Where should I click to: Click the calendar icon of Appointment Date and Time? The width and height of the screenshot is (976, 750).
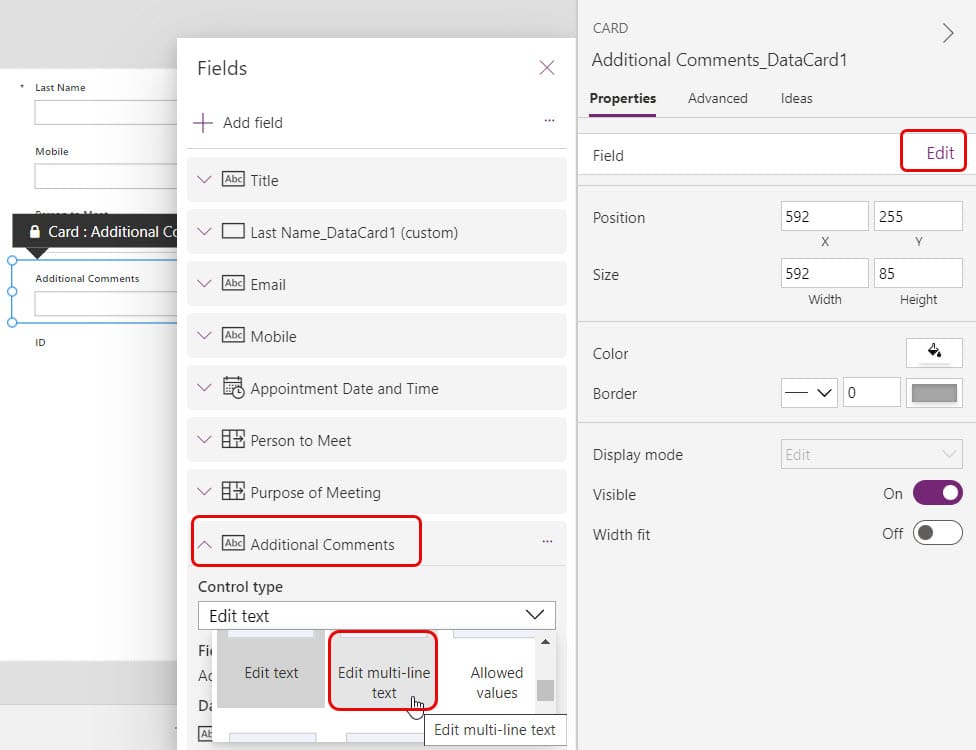point(233,387)
